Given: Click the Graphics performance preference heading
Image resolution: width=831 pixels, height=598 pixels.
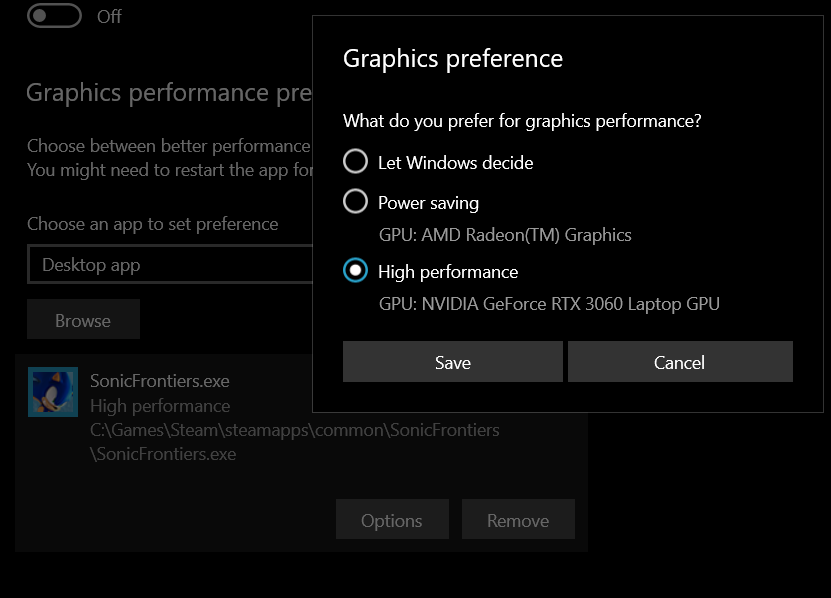Looking at the screenshot, I should (162, 93).
